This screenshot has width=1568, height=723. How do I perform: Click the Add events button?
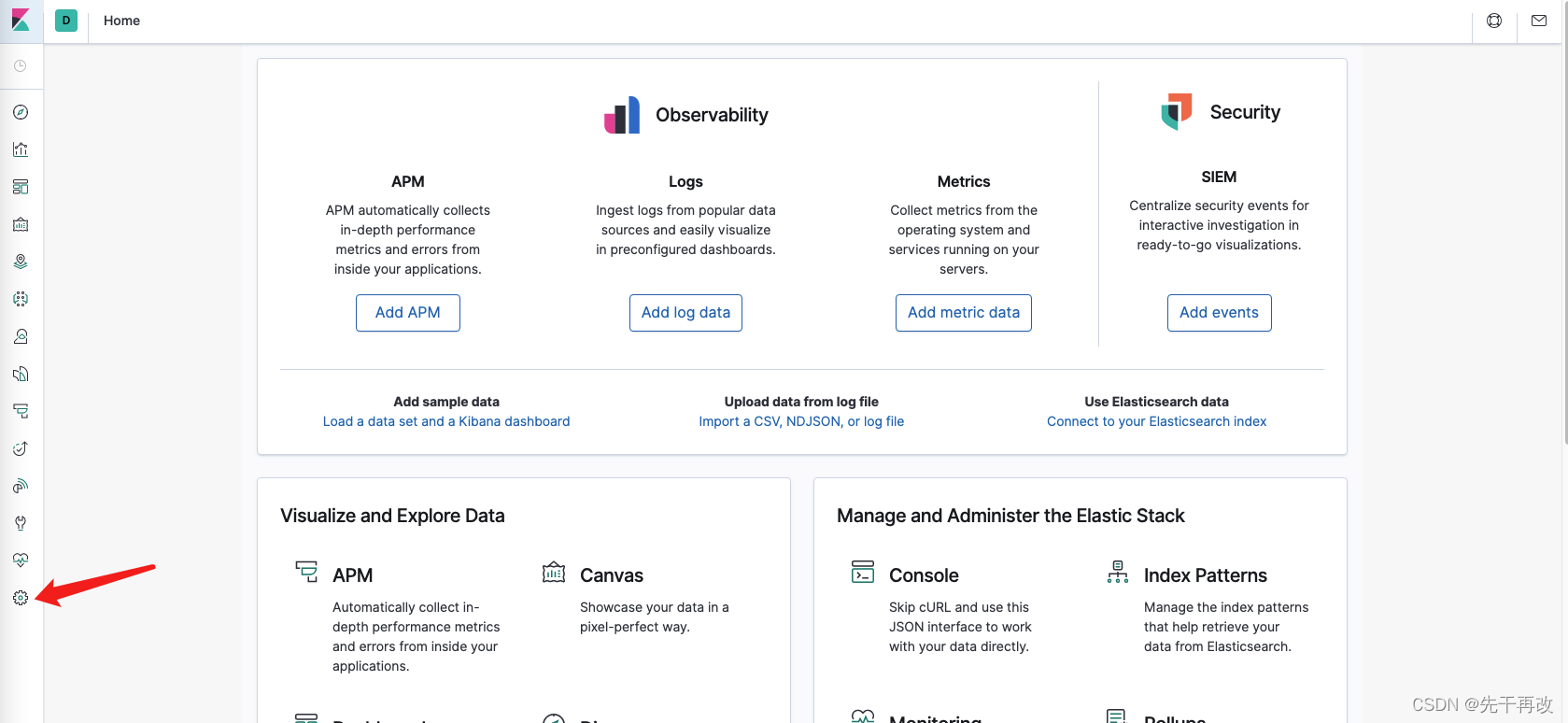[1219, 313]
